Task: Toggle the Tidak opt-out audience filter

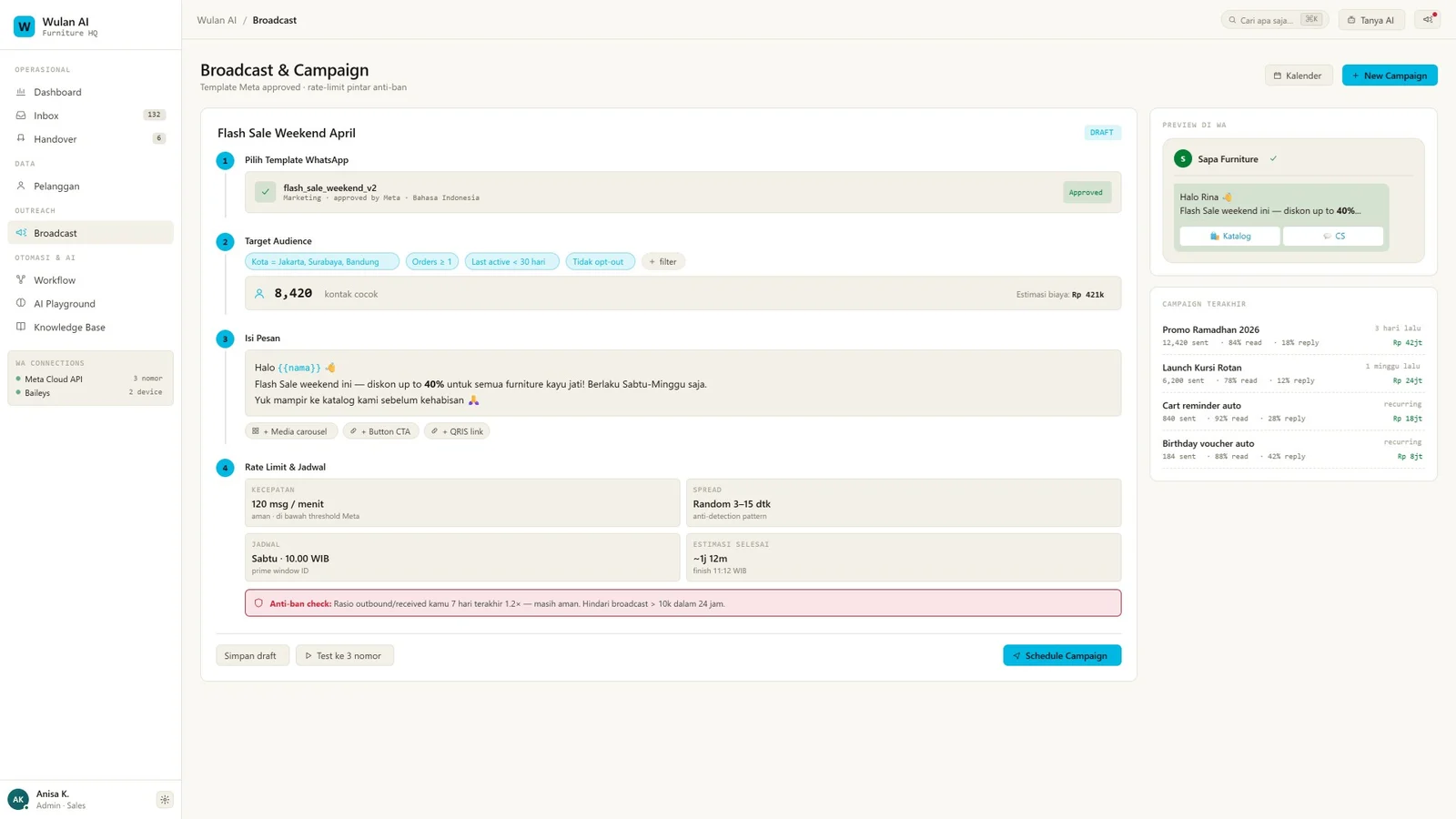Action: [x=599, y=261]
